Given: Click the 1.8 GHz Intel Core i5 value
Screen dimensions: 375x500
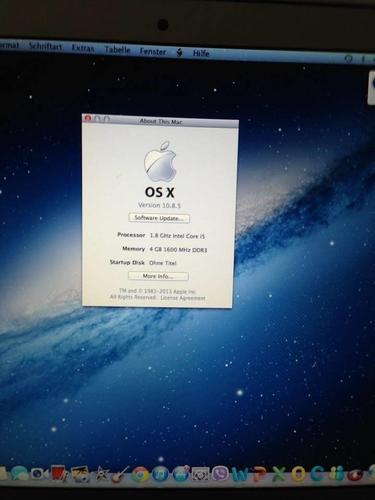Looking at the screenshot, I should click(177, 236).
